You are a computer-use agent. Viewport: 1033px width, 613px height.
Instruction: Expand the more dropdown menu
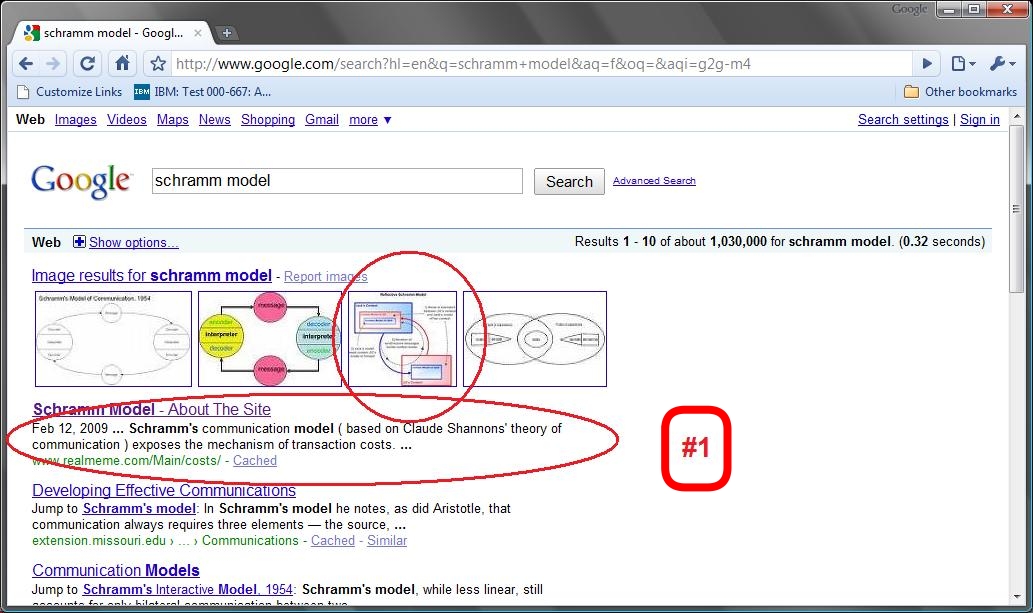[x=370, y=120]
